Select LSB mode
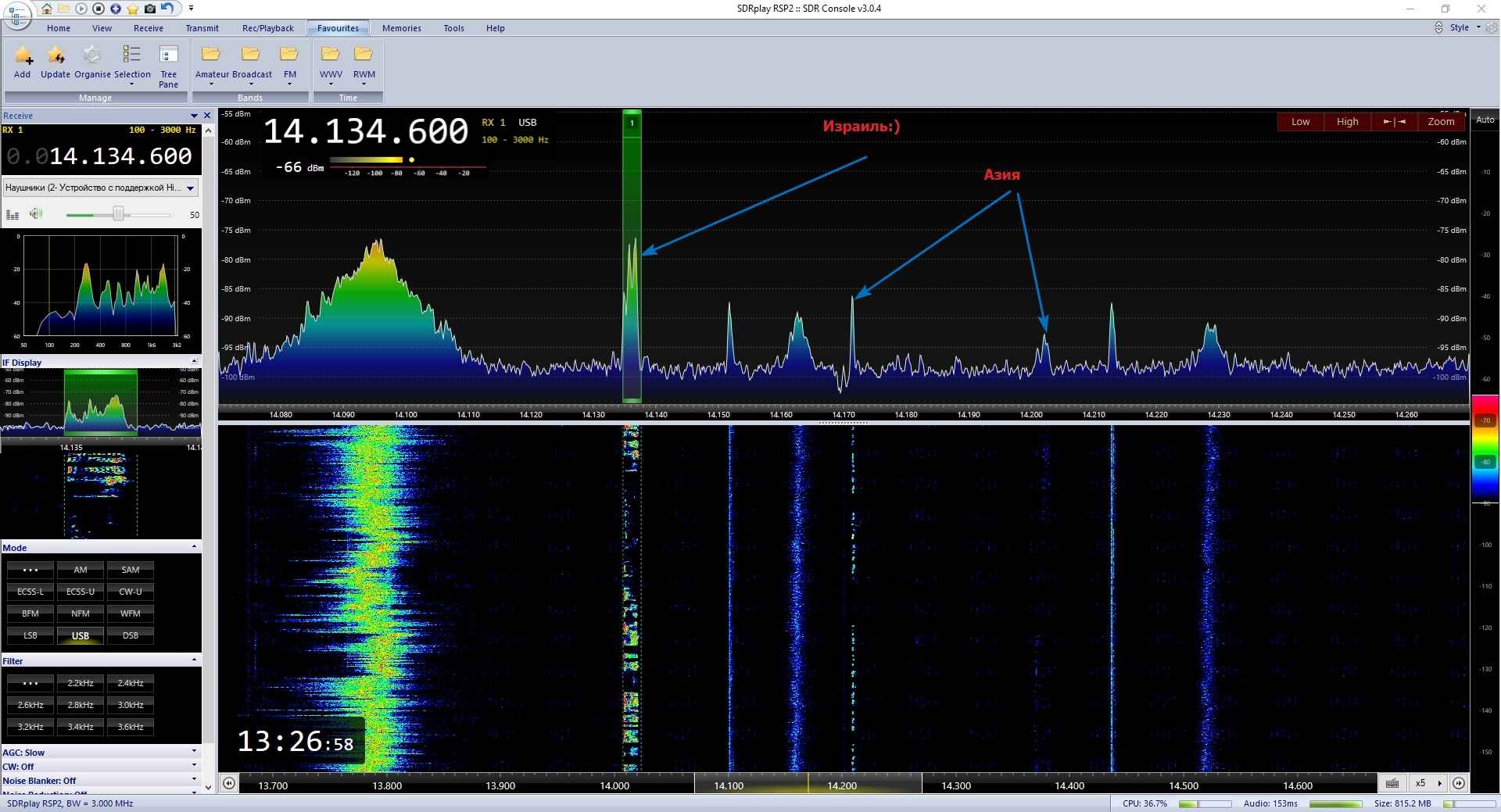 tap(30, 635)
